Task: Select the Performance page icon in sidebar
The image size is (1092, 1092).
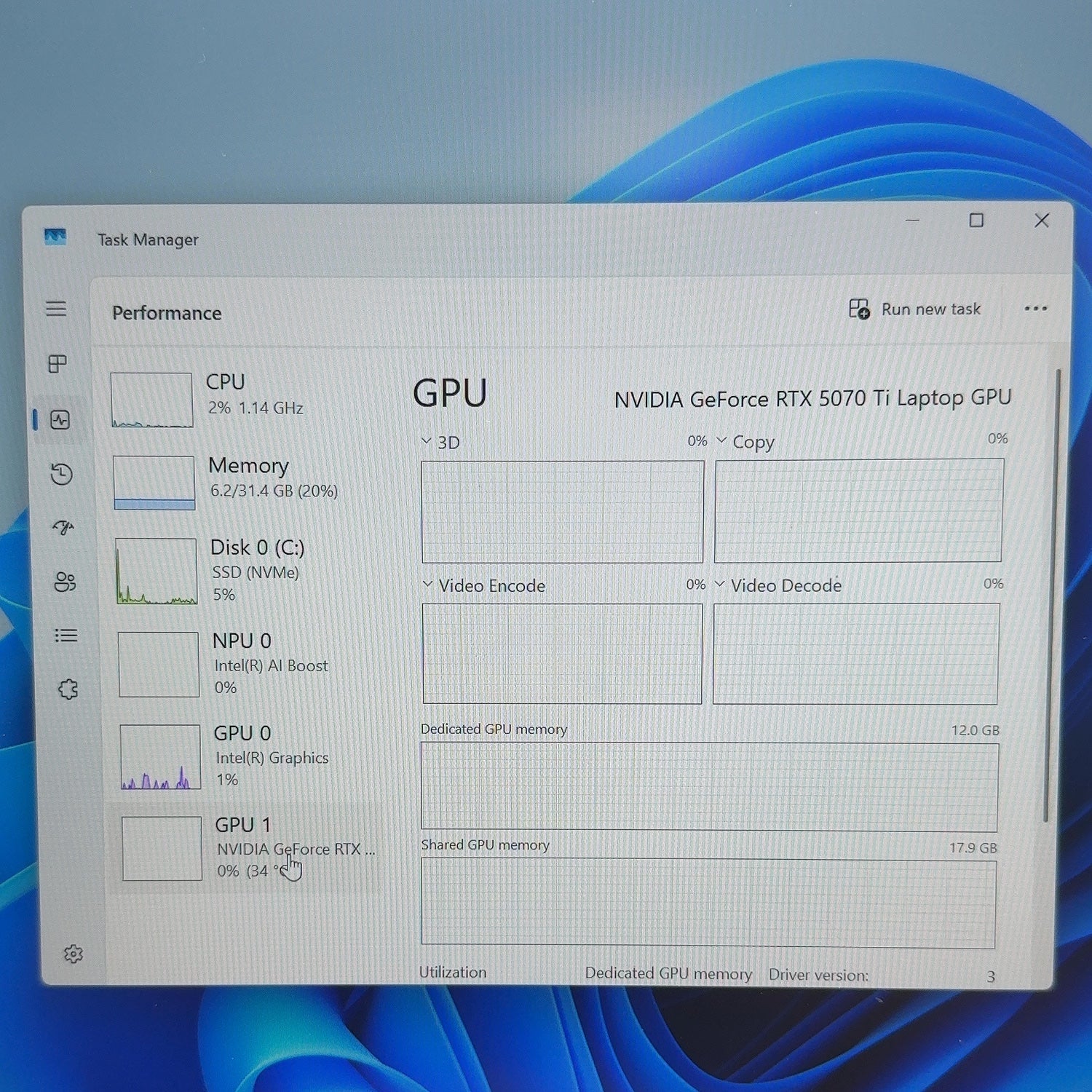Action: 60,419
